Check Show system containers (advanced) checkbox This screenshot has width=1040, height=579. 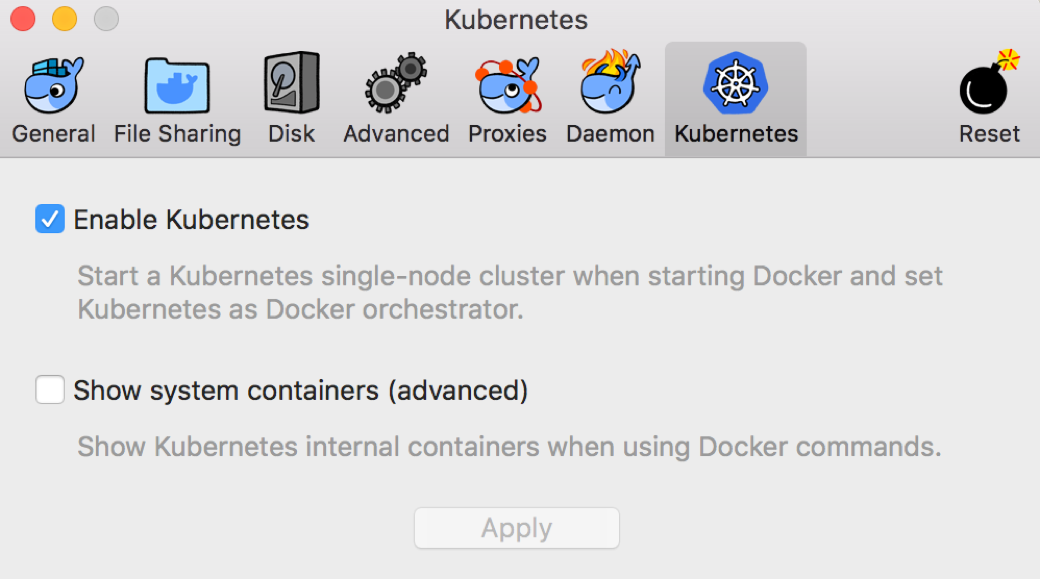[50, 389]
